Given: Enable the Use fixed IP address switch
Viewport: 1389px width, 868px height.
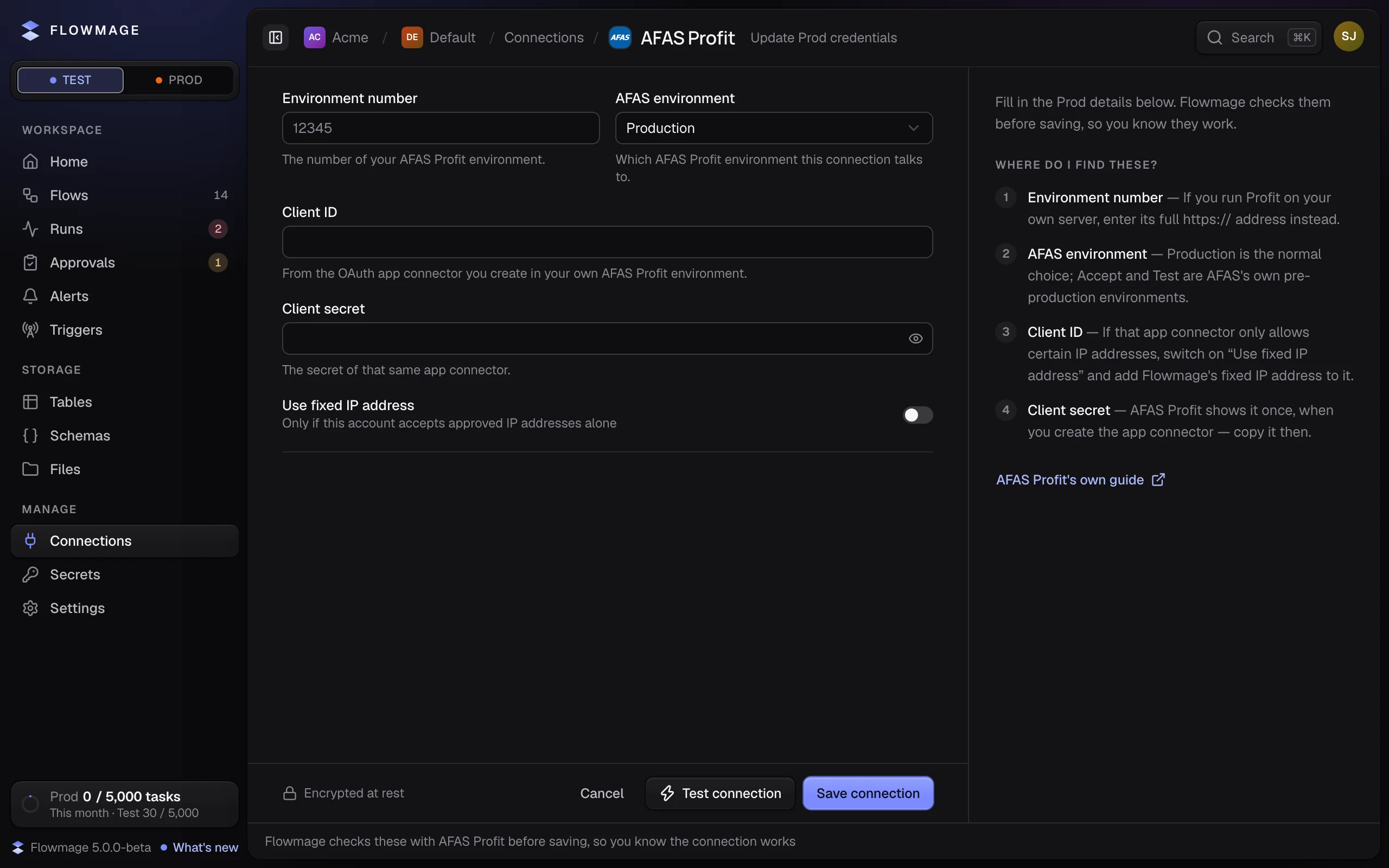Looking at the screenshot, I should [917, 415].
